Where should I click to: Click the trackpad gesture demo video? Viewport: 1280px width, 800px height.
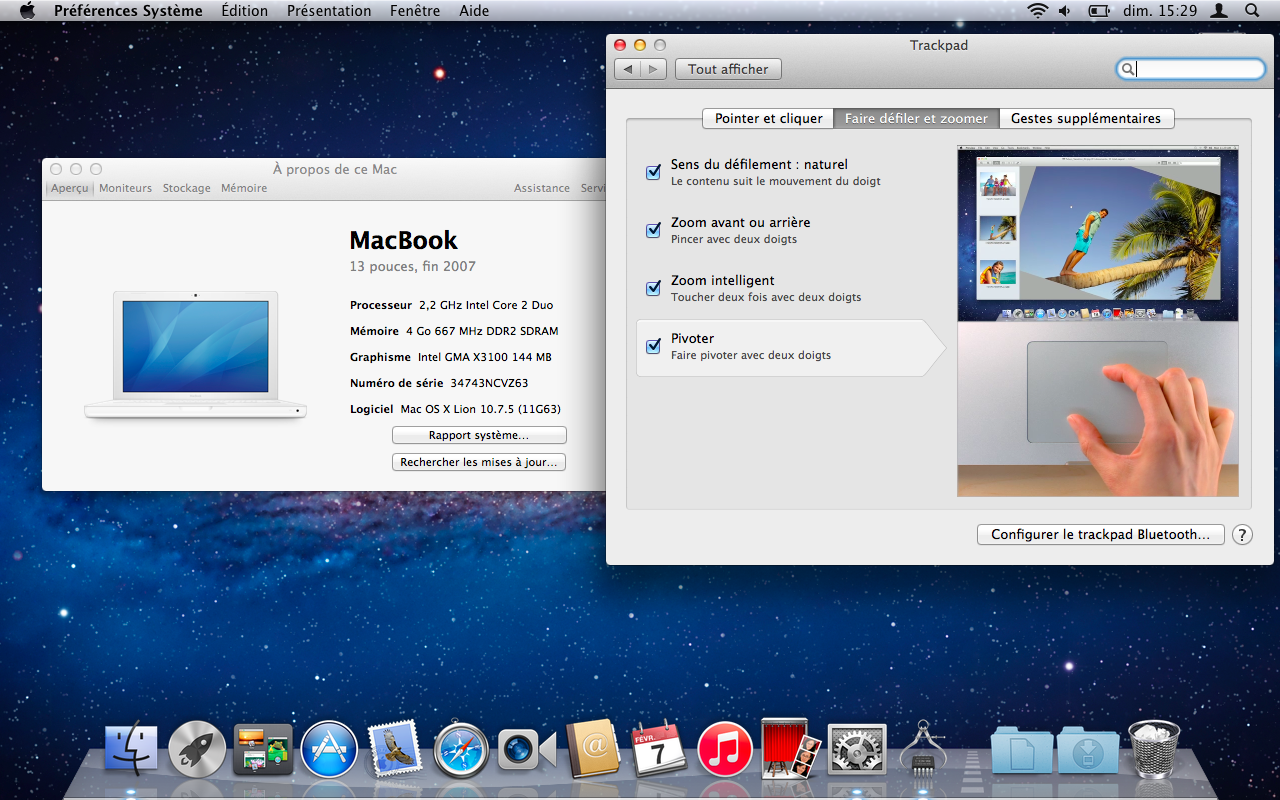point(1098,323)
